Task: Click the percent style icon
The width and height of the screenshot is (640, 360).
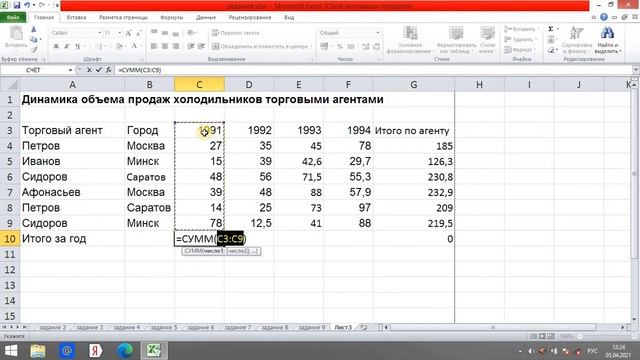Action: (x=340, y=47)
